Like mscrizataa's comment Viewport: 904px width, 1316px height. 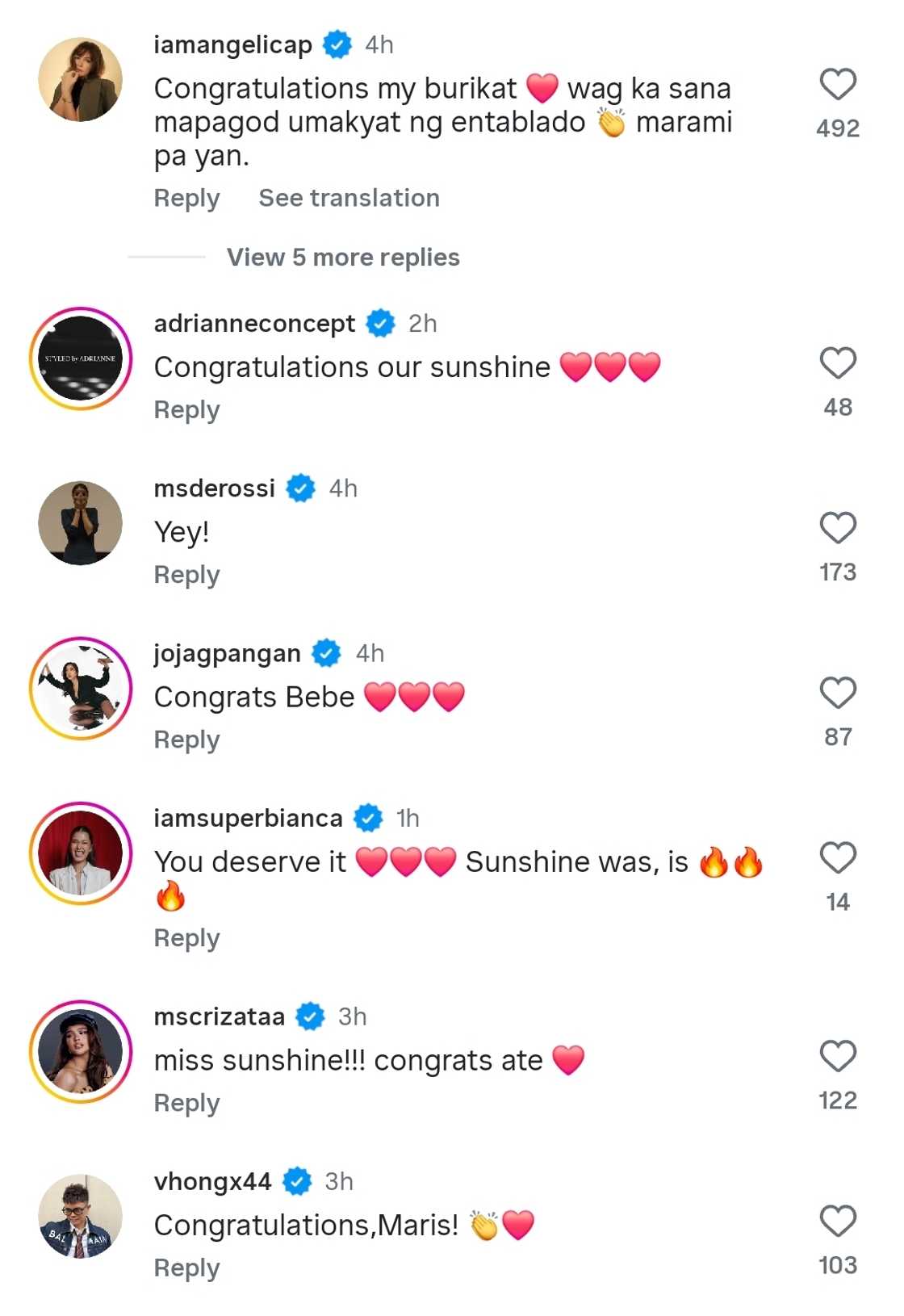838,1056
